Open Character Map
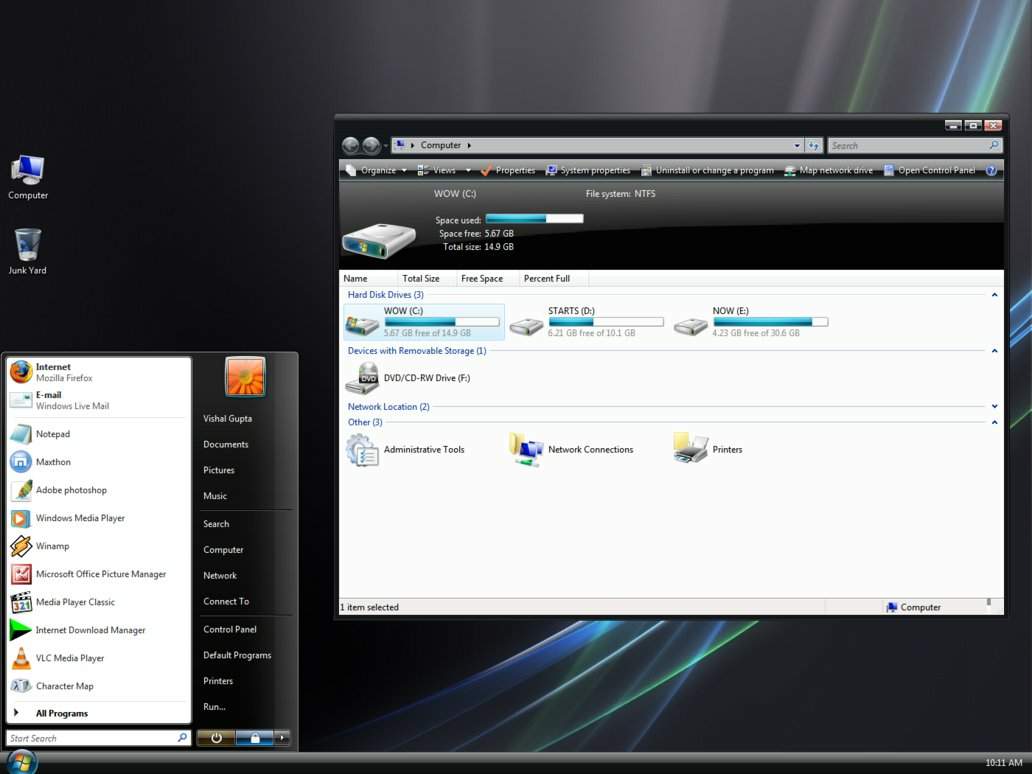Image resolution: width=1032 pixels, height=774 pixels. [x=99, y=686]
